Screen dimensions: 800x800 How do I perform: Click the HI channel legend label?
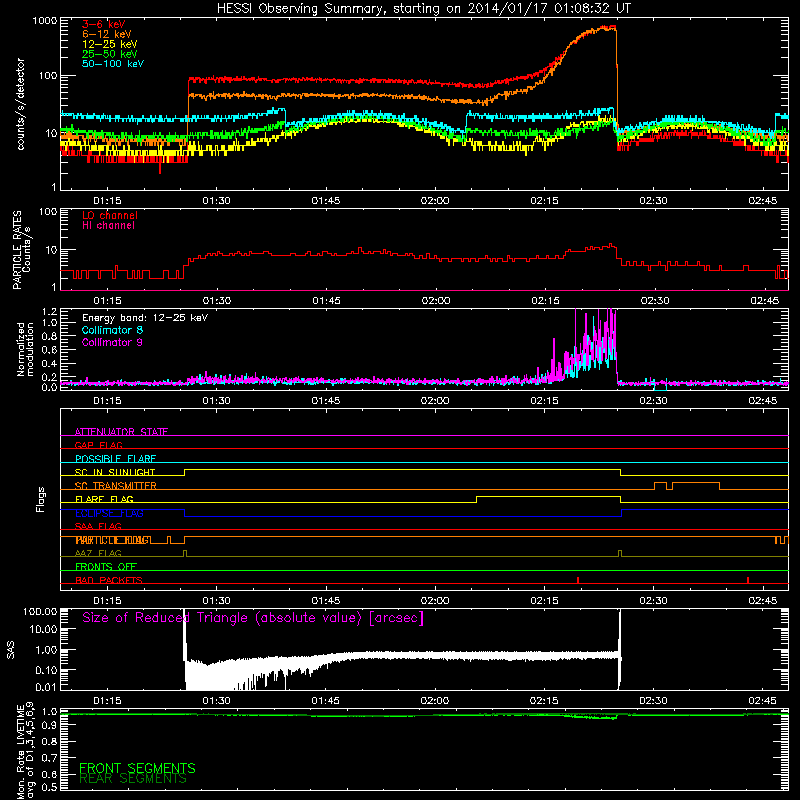click(108, 226)
